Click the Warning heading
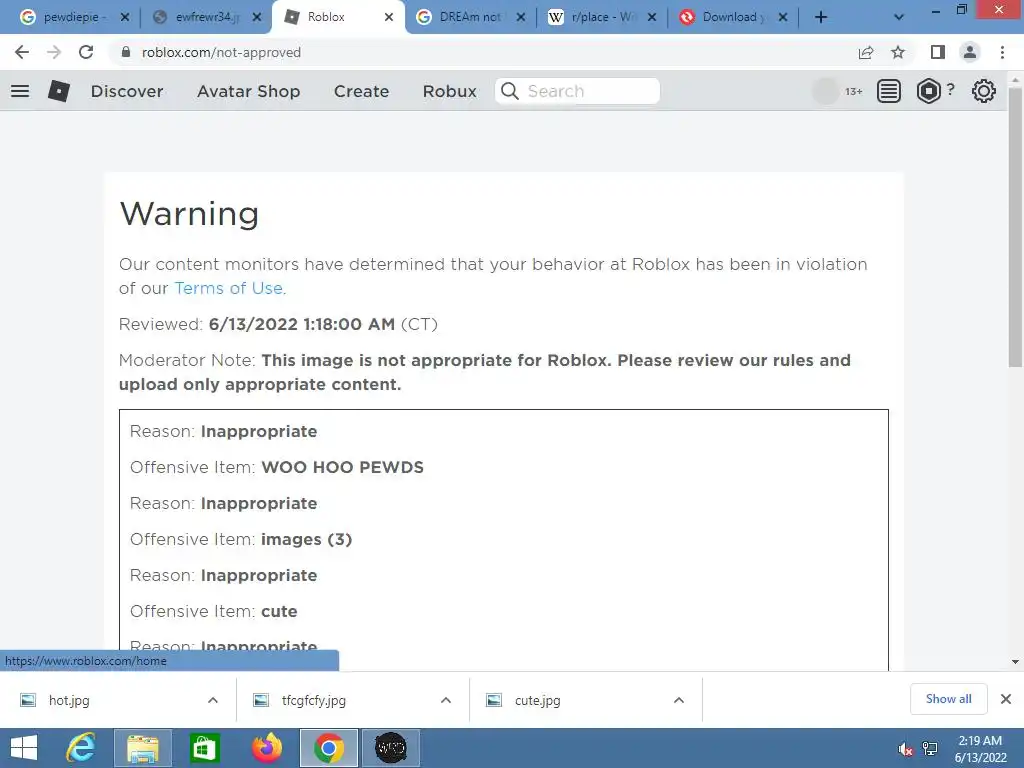This screenshot has width=1024, height=768. pos(189,214)
